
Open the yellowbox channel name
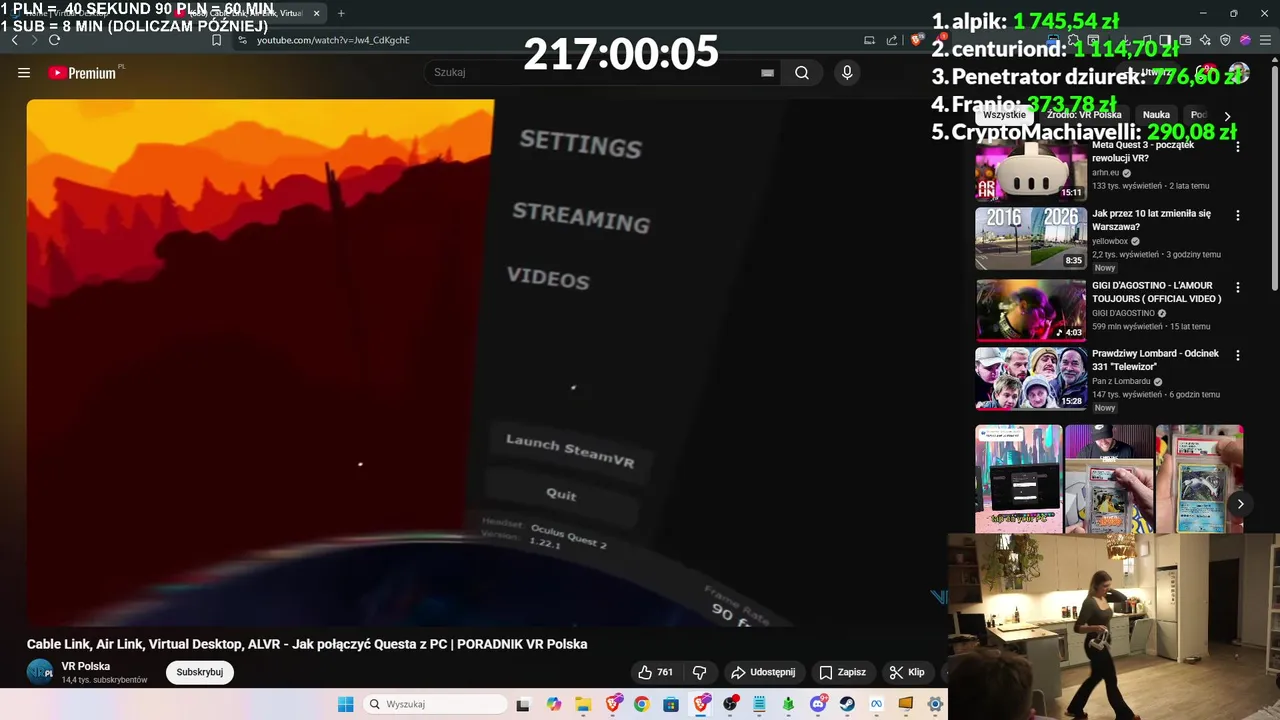[x=1110, y=241]
